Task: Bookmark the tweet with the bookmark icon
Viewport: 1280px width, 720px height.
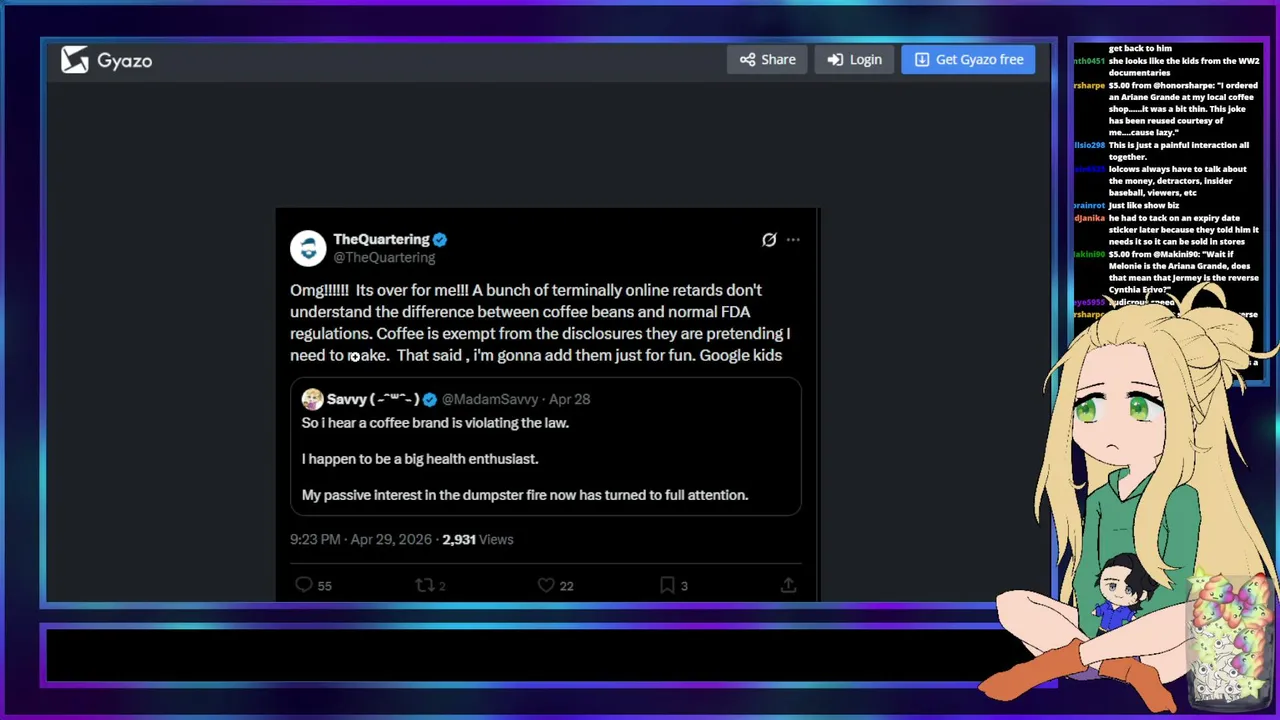Action: point(667,585)
